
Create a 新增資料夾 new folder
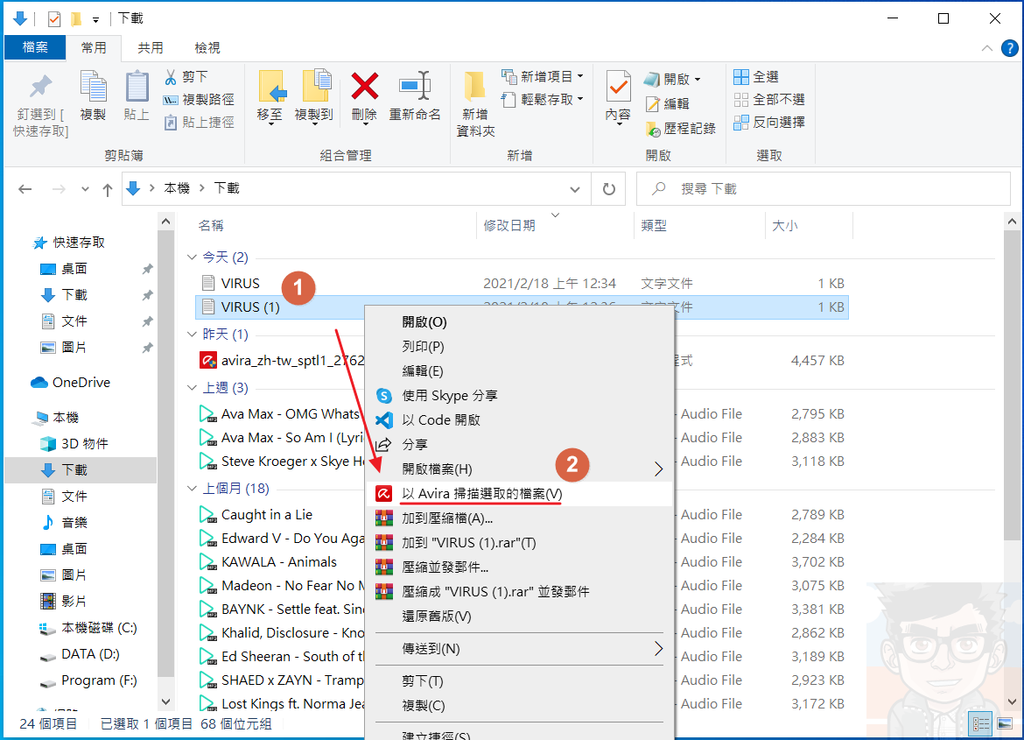point(475,103)
